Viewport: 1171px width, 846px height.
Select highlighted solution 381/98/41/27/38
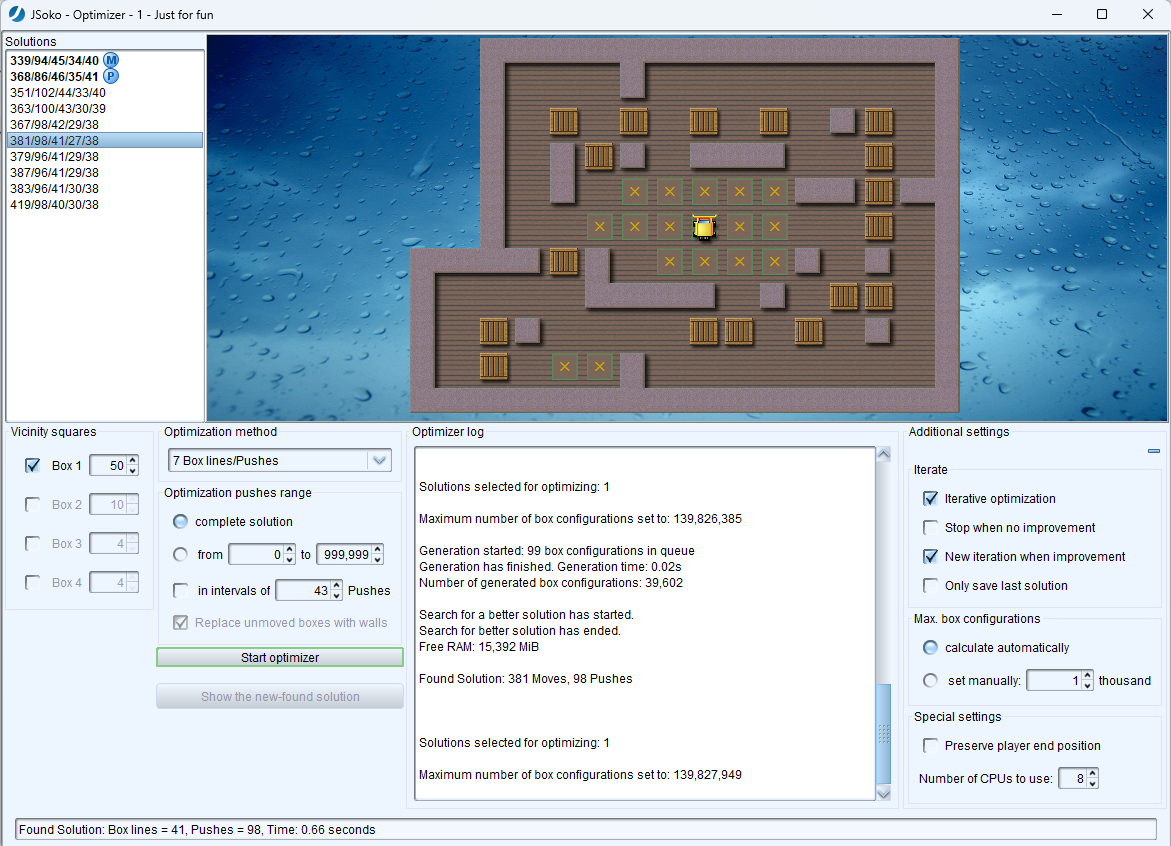pyautogui.click(x=105, y=140)
